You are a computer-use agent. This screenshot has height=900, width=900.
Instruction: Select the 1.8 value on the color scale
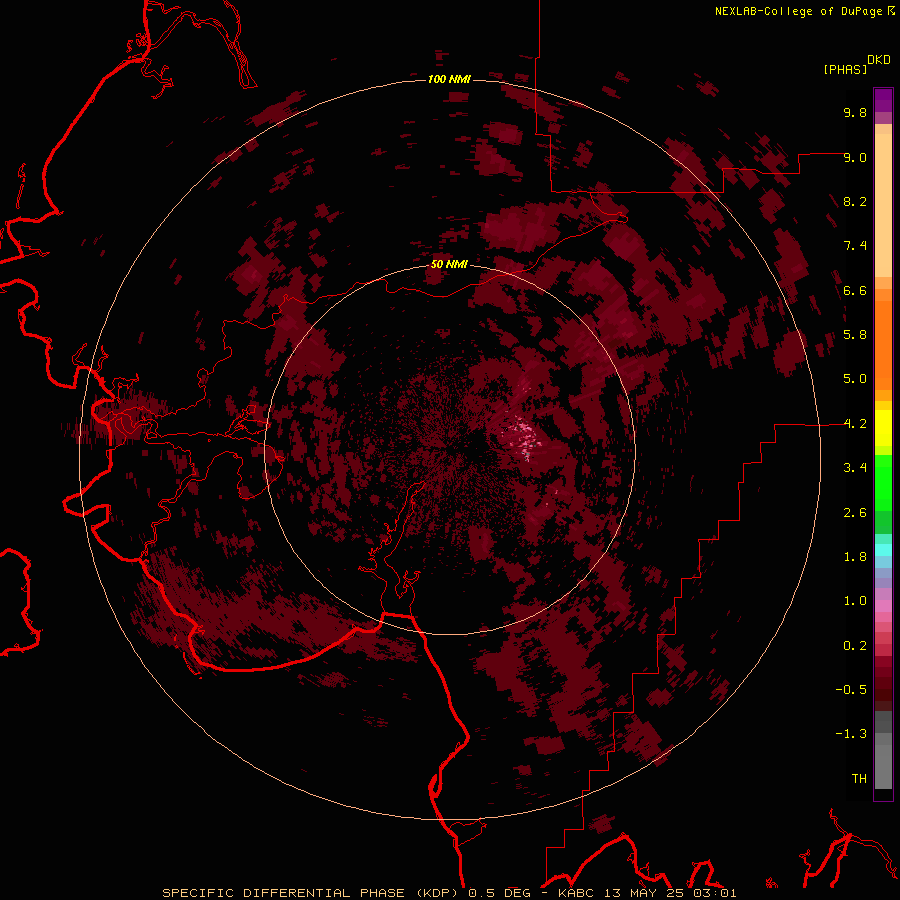click(x=855, y=557)
